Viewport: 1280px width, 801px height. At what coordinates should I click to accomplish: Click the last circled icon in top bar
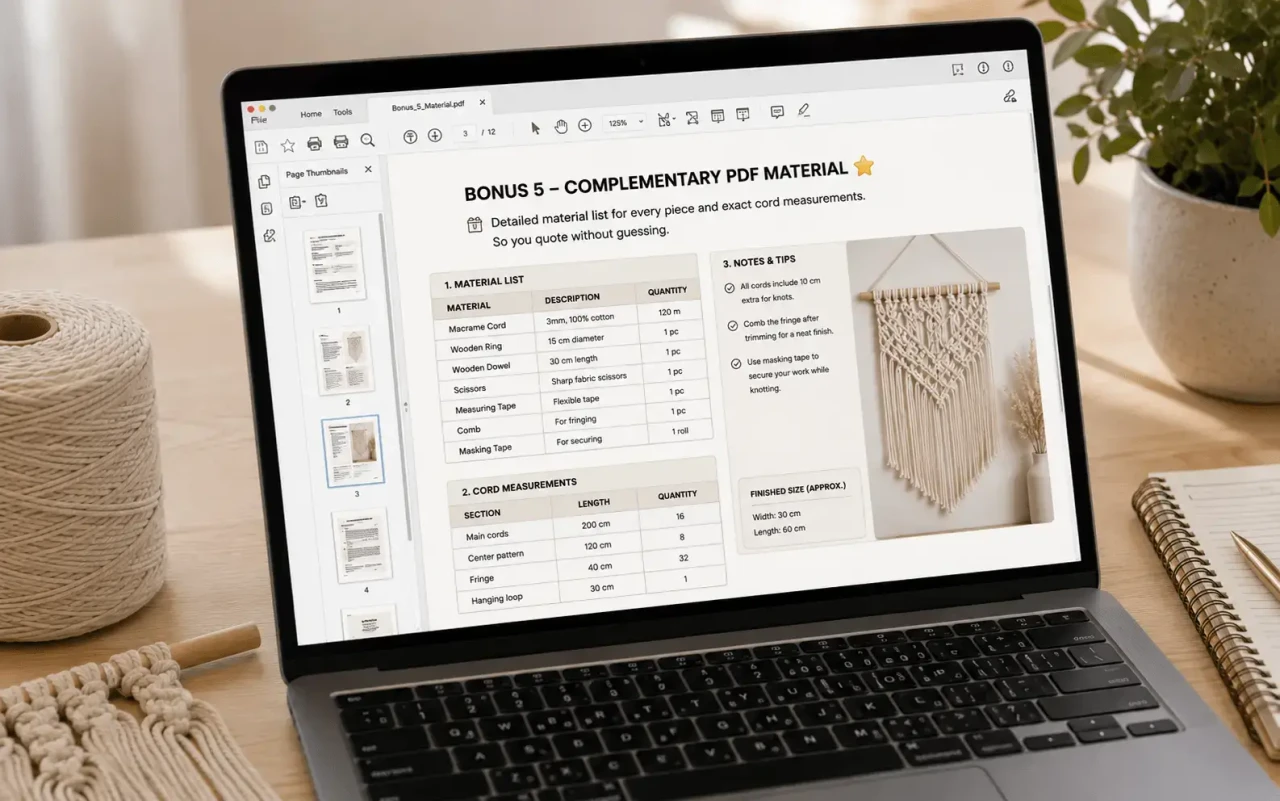[1008, 67]
